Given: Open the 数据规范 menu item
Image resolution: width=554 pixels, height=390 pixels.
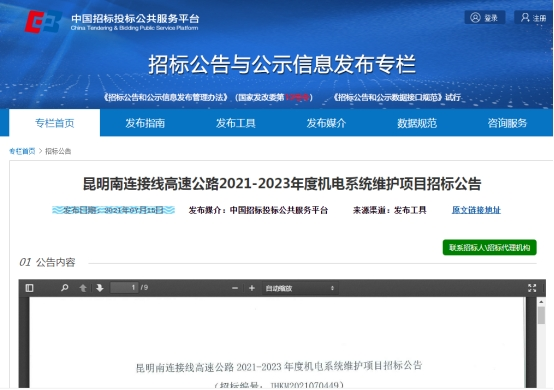Looking at the screenshot, I should (x=417, y=123).
